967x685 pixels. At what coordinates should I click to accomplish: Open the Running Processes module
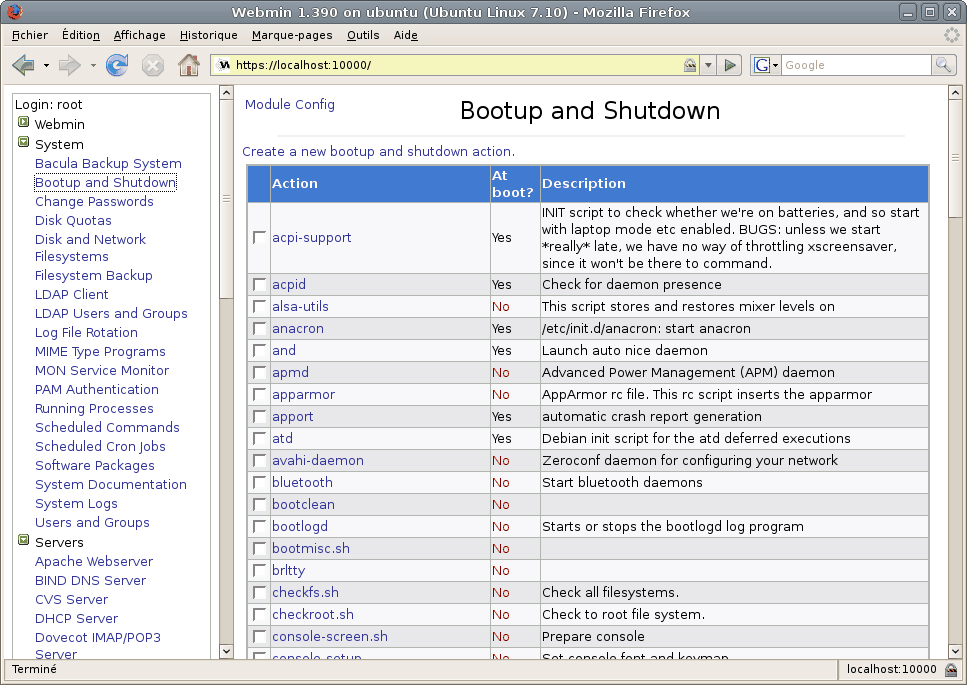click(94, 408)
